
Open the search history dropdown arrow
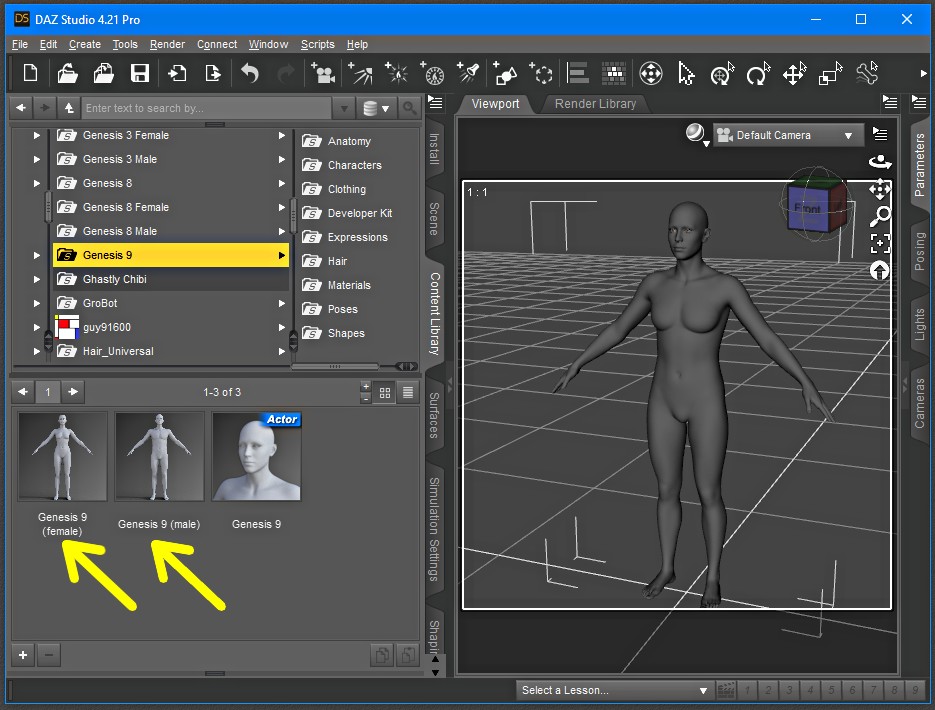[x=344, y=108]
